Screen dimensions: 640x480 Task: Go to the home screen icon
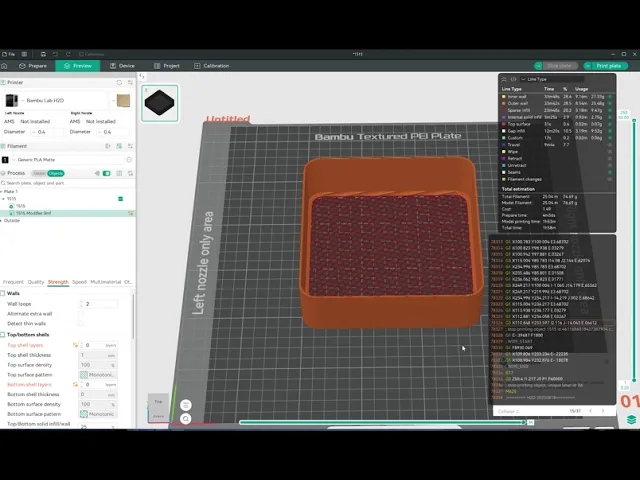coord(4,66)
